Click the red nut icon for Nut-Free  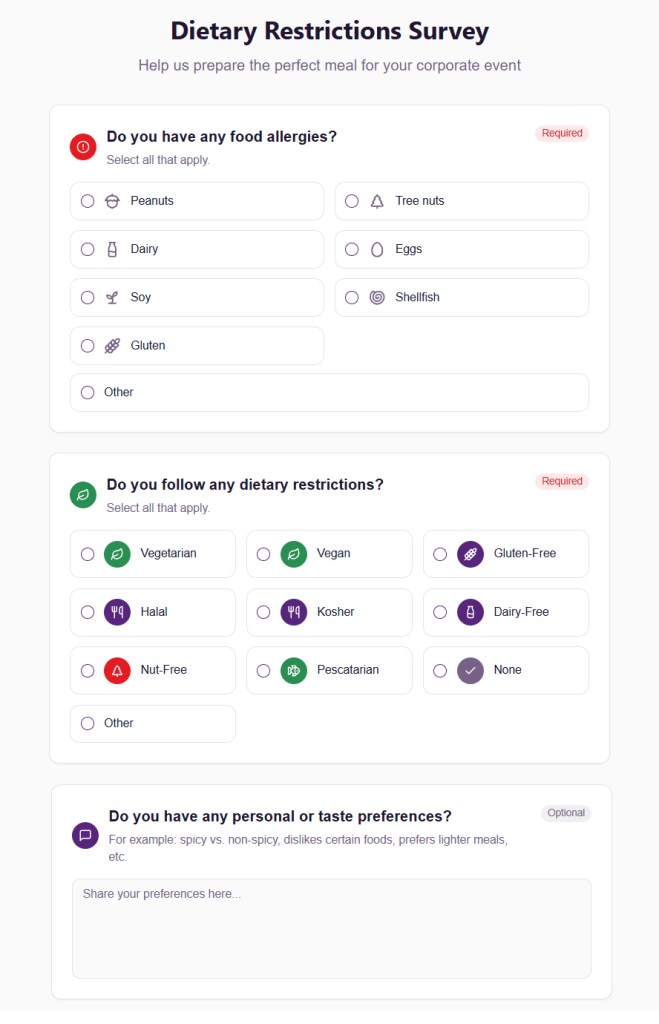(x=117, y=670)
